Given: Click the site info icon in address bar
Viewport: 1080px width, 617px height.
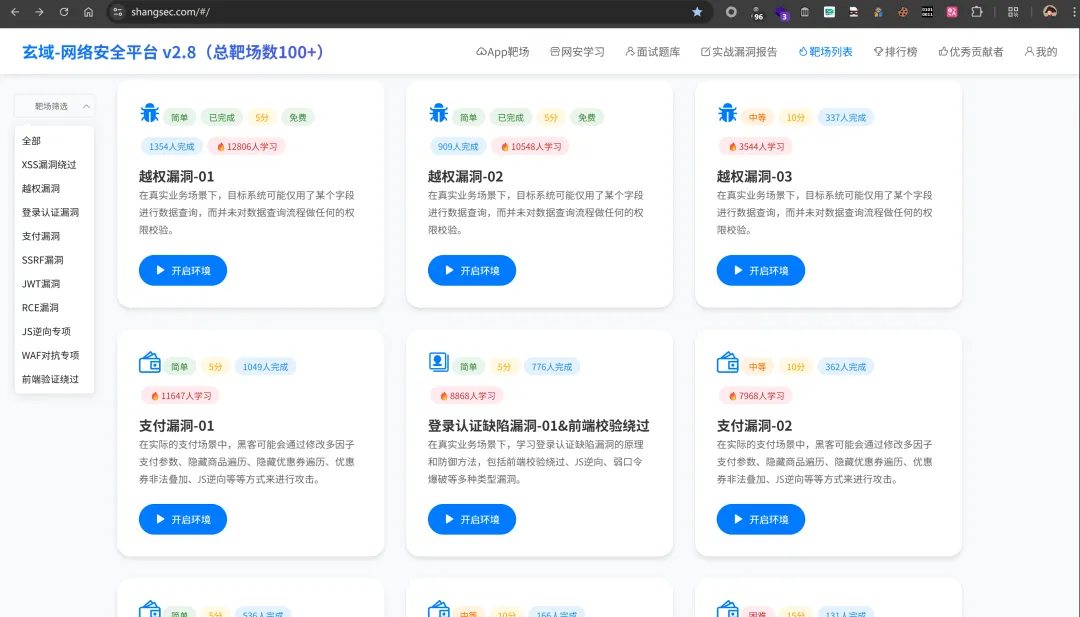Looking at the screenshot, I should (118, 12).
